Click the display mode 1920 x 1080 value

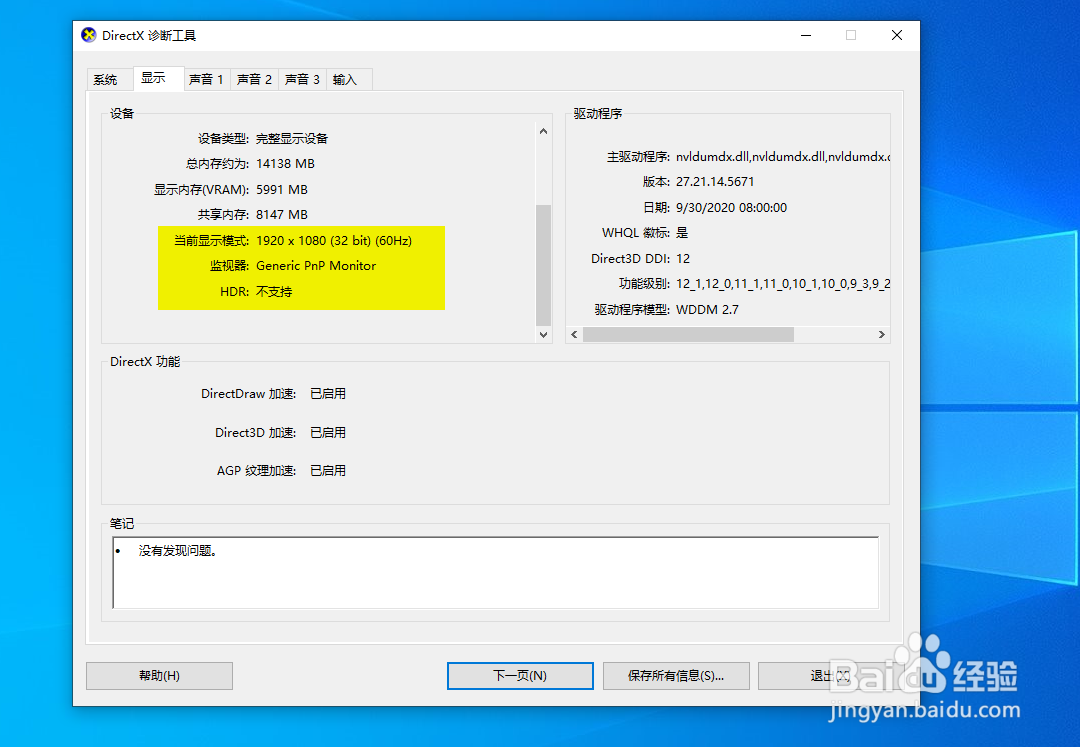click(x=334, y=241)
